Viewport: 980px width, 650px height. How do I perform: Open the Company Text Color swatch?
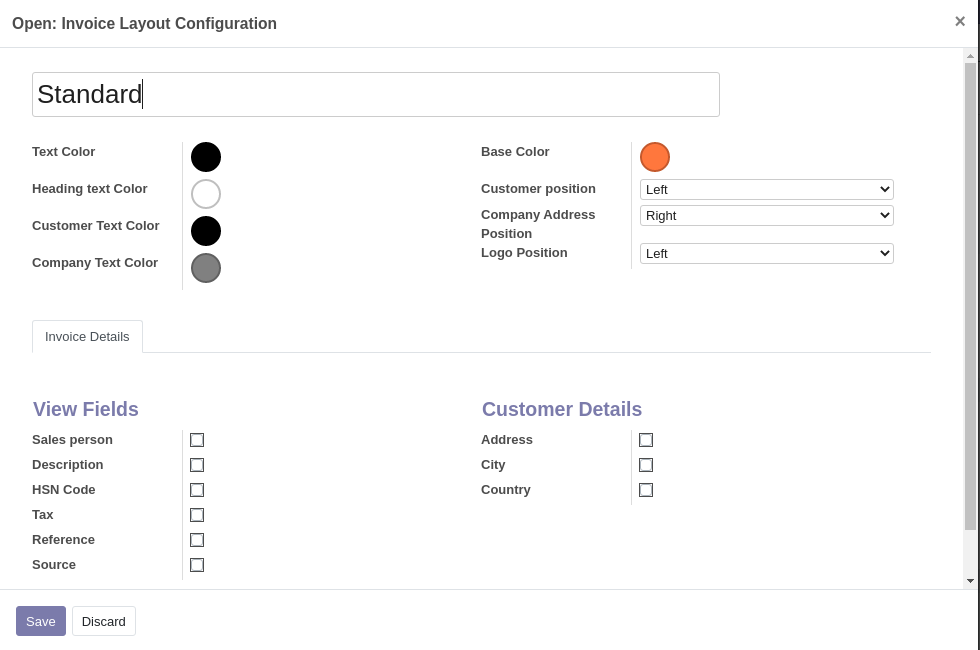[x=206, y=268]
